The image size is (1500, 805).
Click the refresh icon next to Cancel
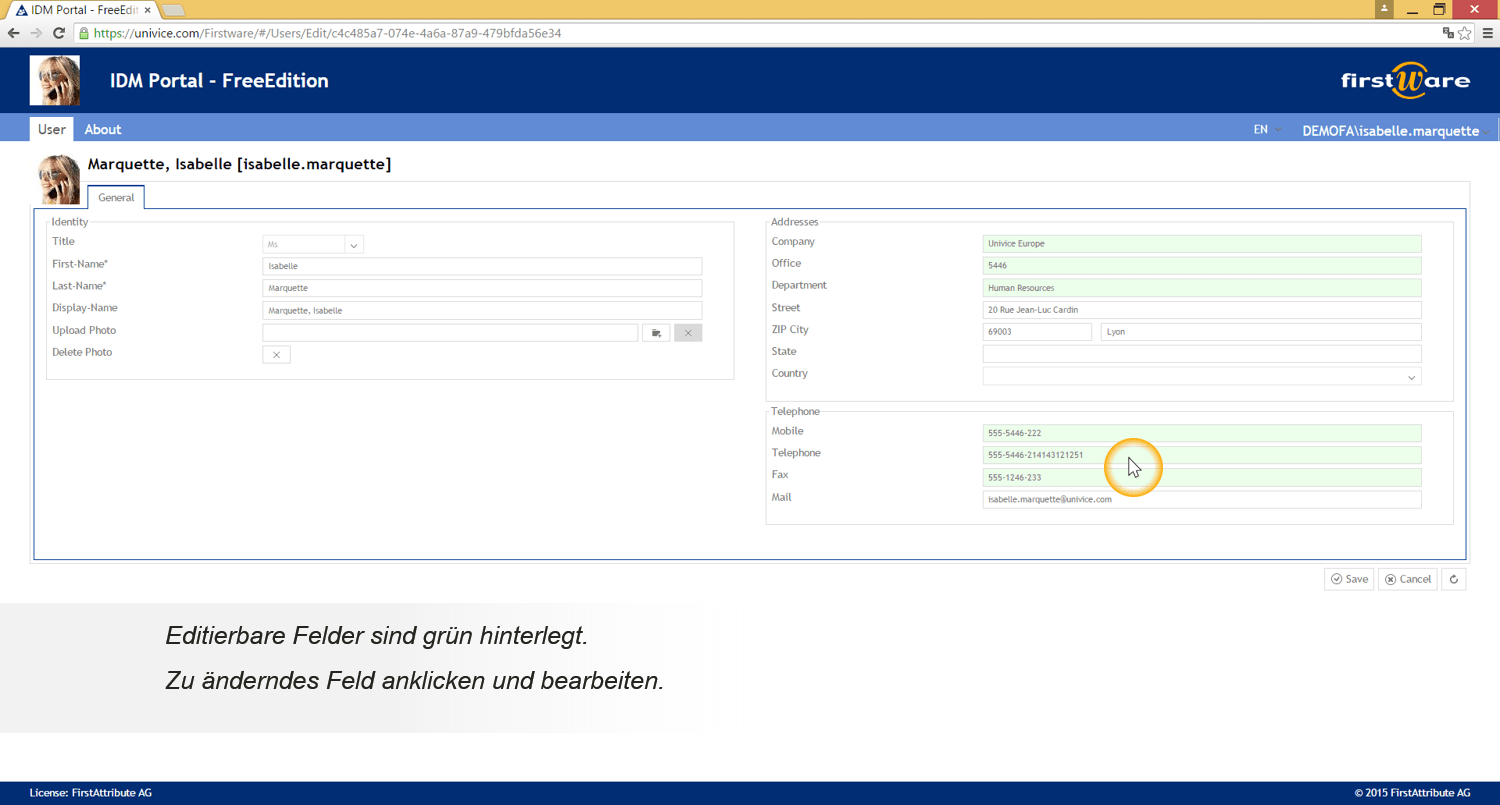(1454, 579)
